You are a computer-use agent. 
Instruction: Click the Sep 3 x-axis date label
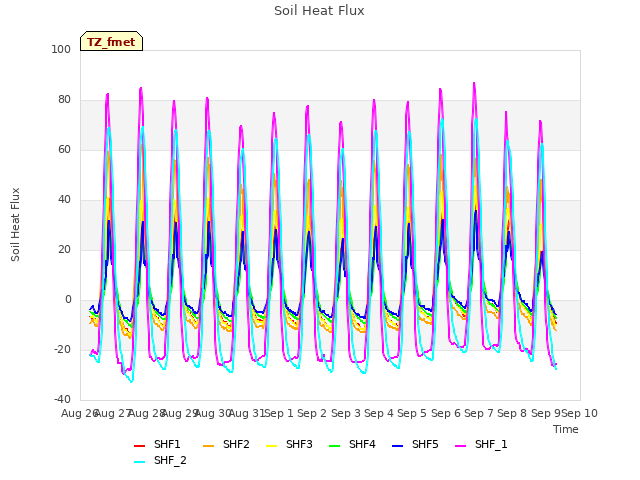345,413
